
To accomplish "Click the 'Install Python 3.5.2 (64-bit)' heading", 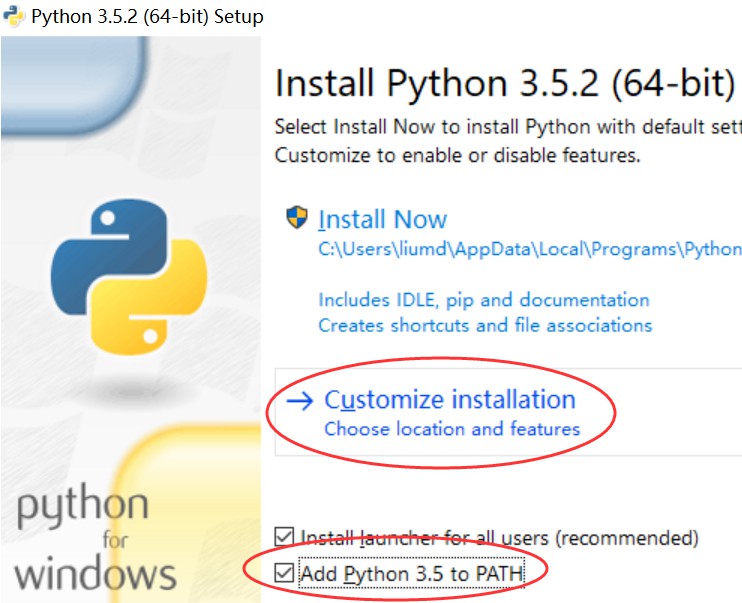I will pos(505,84).
